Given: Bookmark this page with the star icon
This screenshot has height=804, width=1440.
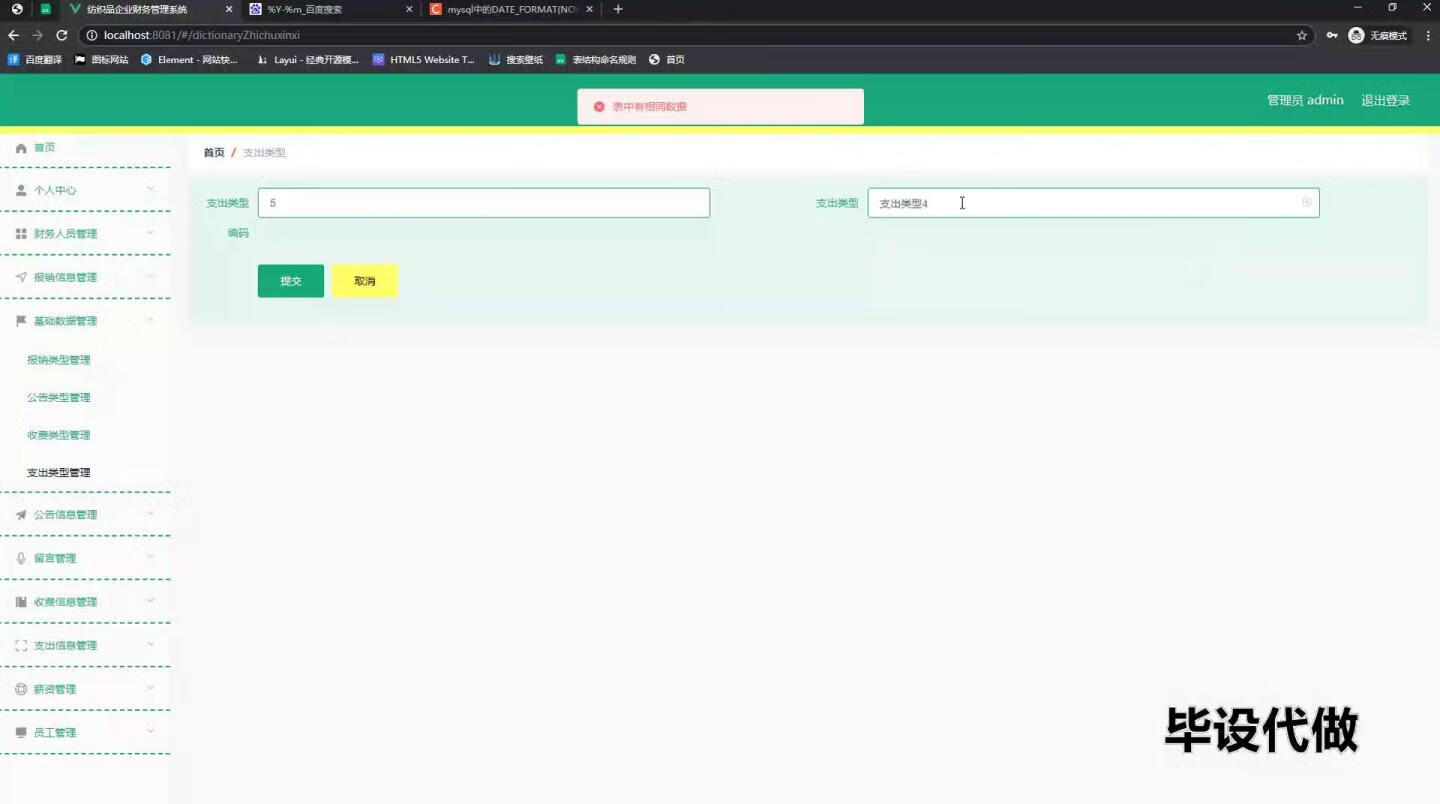Looking at the screenshot, I should click(1301, 35).
